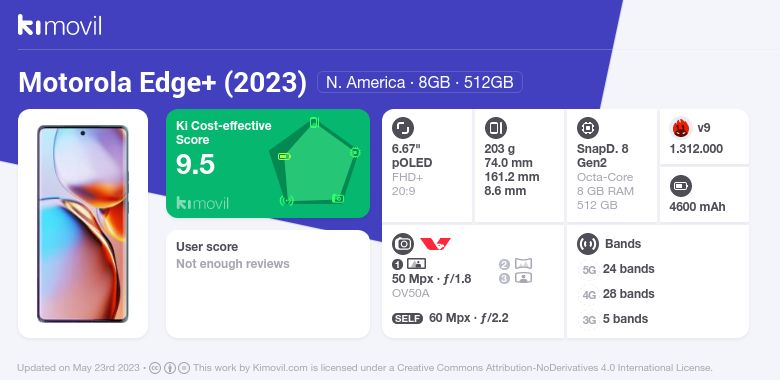Click the Motorola Edge+ phone image
The width and height of the screenshot is (780, 380).
[83, 224]
